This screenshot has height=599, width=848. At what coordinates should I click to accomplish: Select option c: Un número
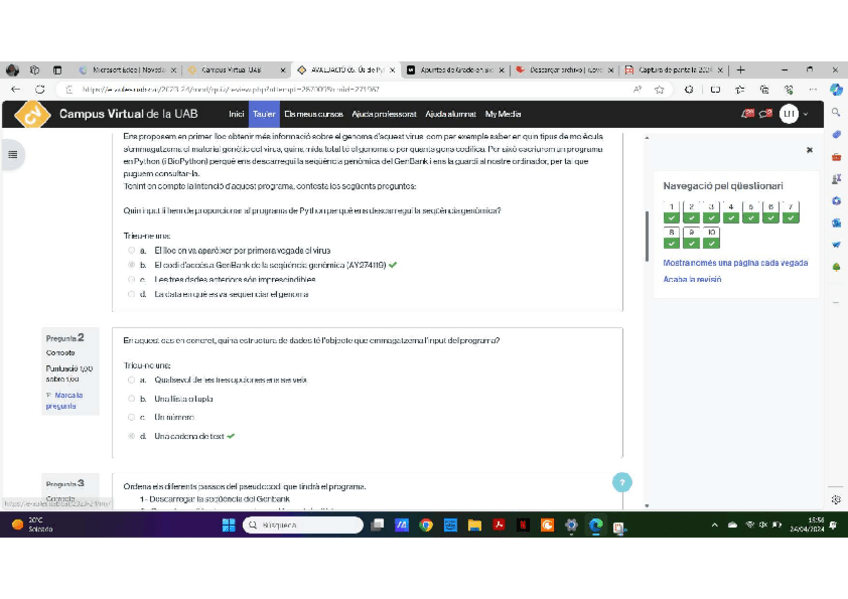(131, 417)
